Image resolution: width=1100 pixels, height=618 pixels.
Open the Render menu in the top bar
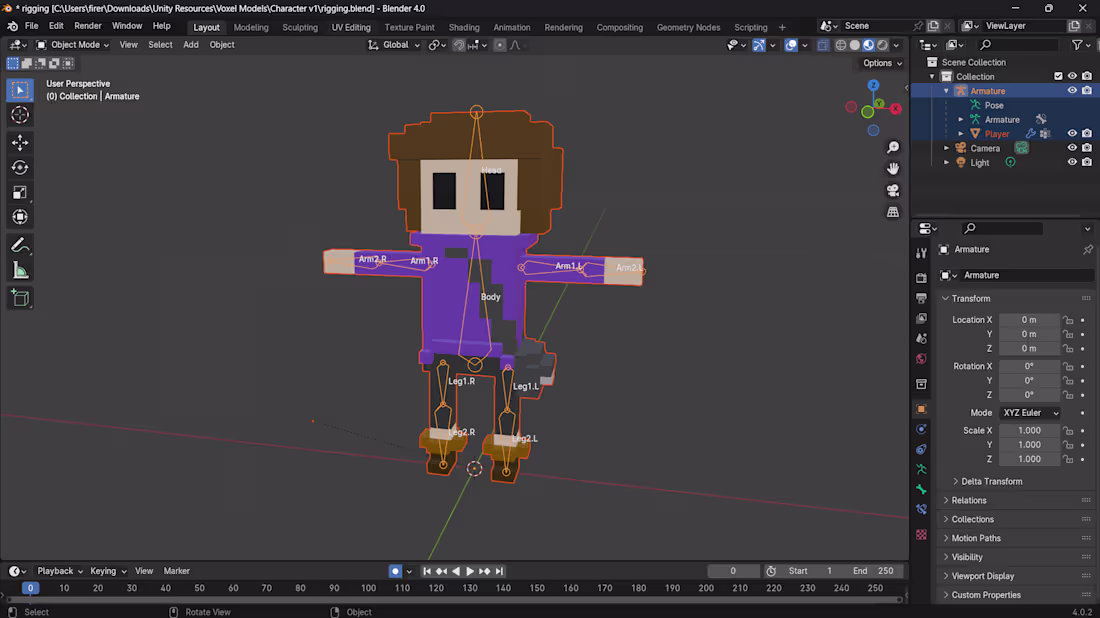[x=87, y=25]
